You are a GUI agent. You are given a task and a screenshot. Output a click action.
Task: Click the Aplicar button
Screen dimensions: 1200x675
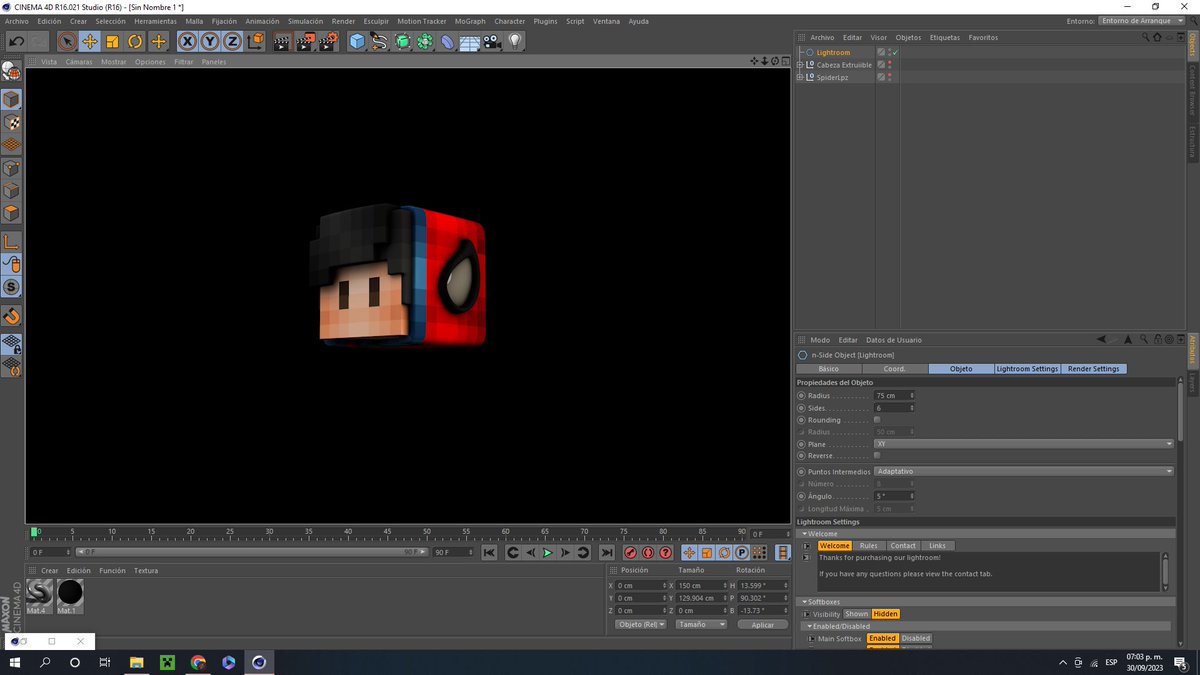[762, 624]
